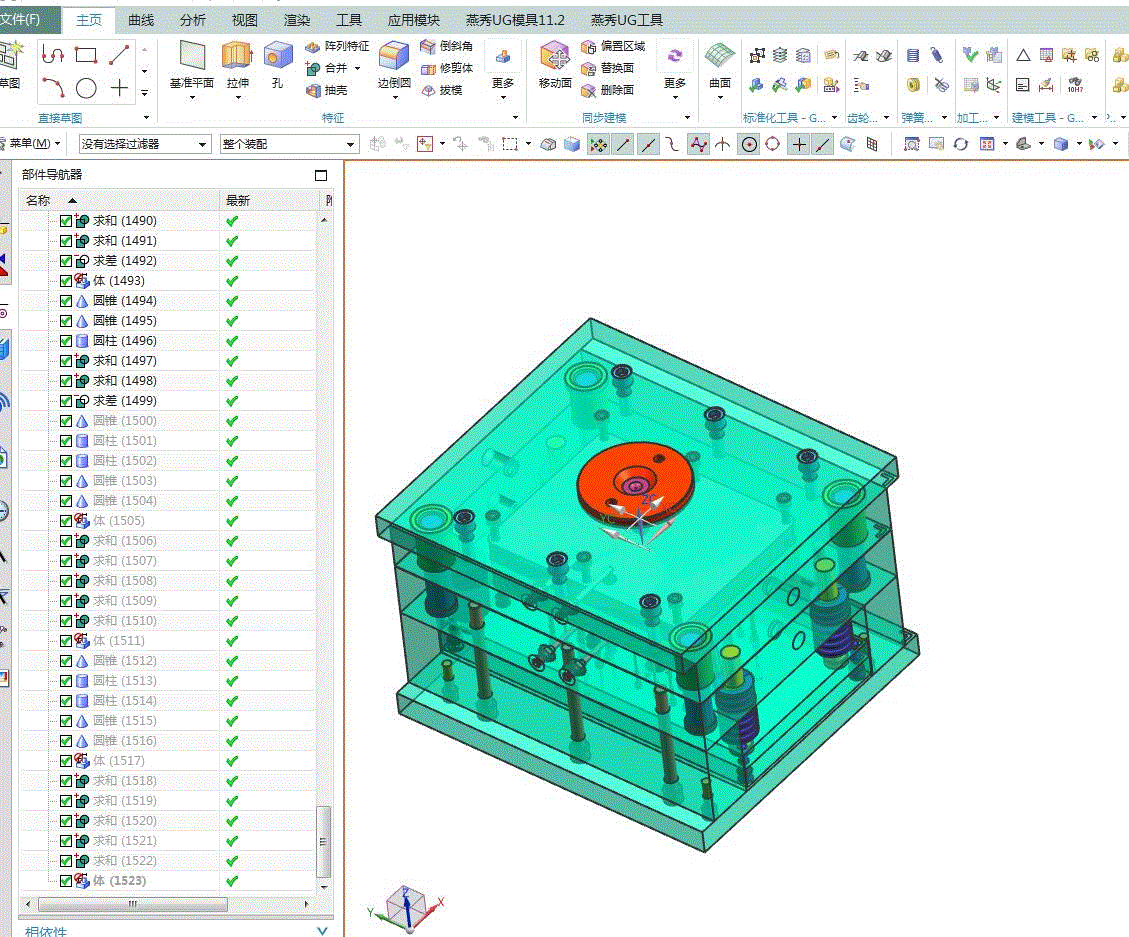Click the triangle icon in modeling tools

(x=1022, y=55)
